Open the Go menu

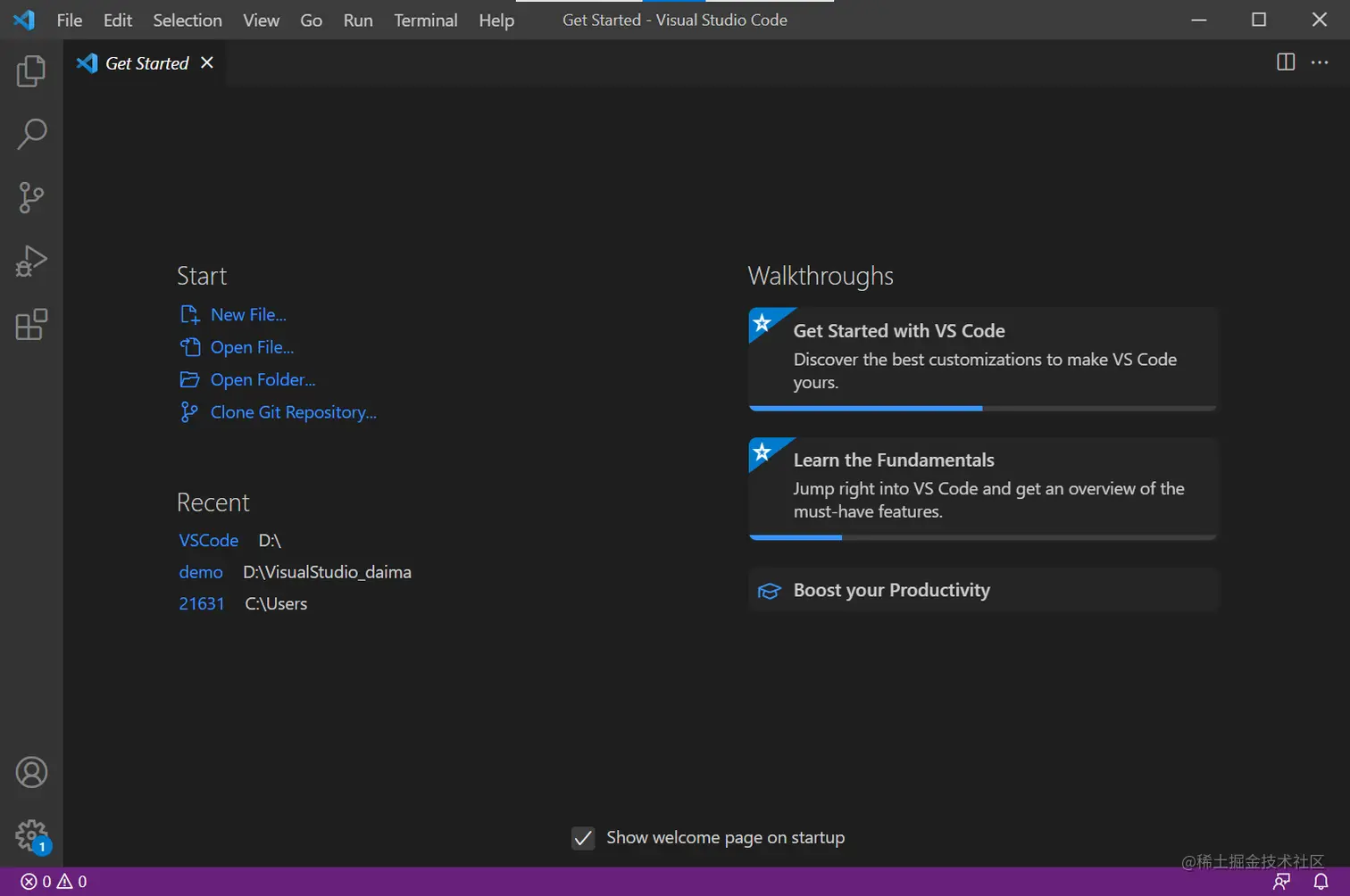pos(312,20)
